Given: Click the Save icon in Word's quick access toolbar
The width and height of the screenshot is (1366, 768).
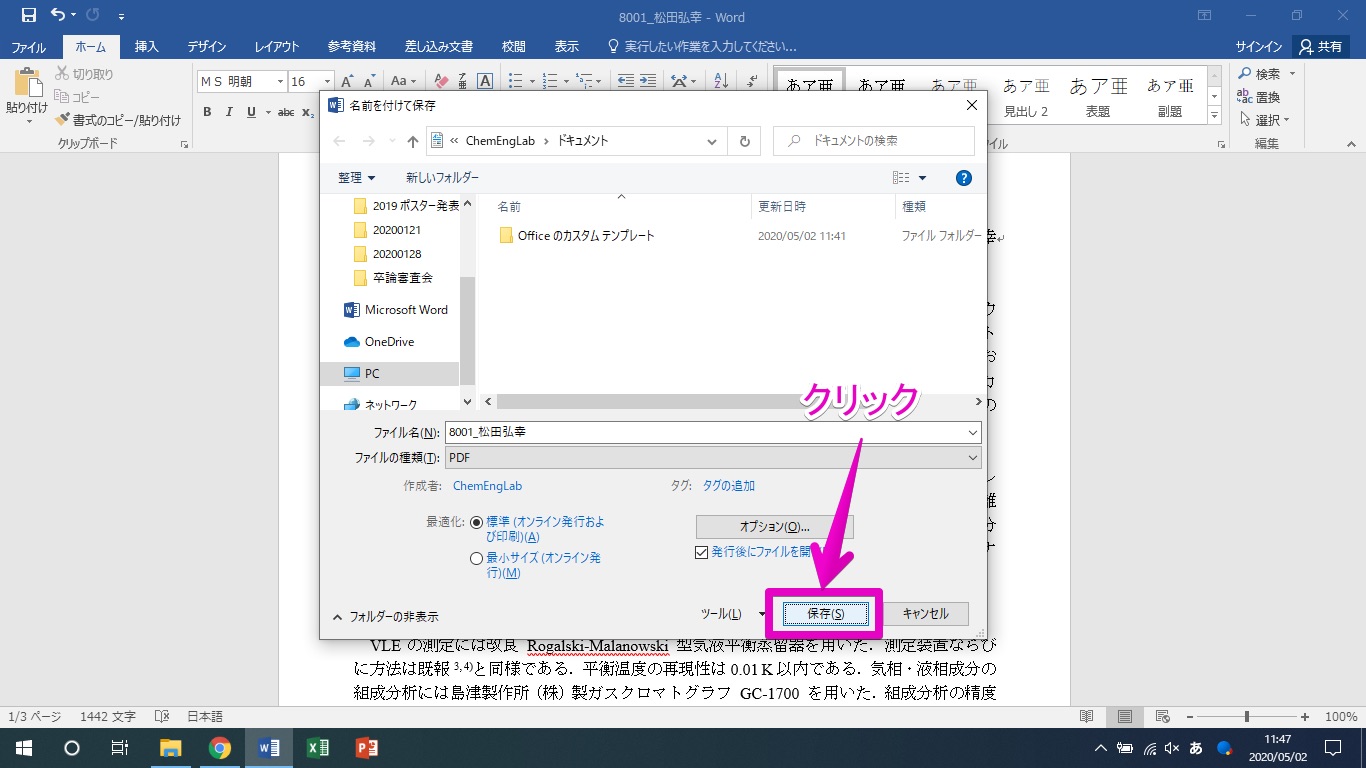Looking at the screenshot, I should 28,15.
